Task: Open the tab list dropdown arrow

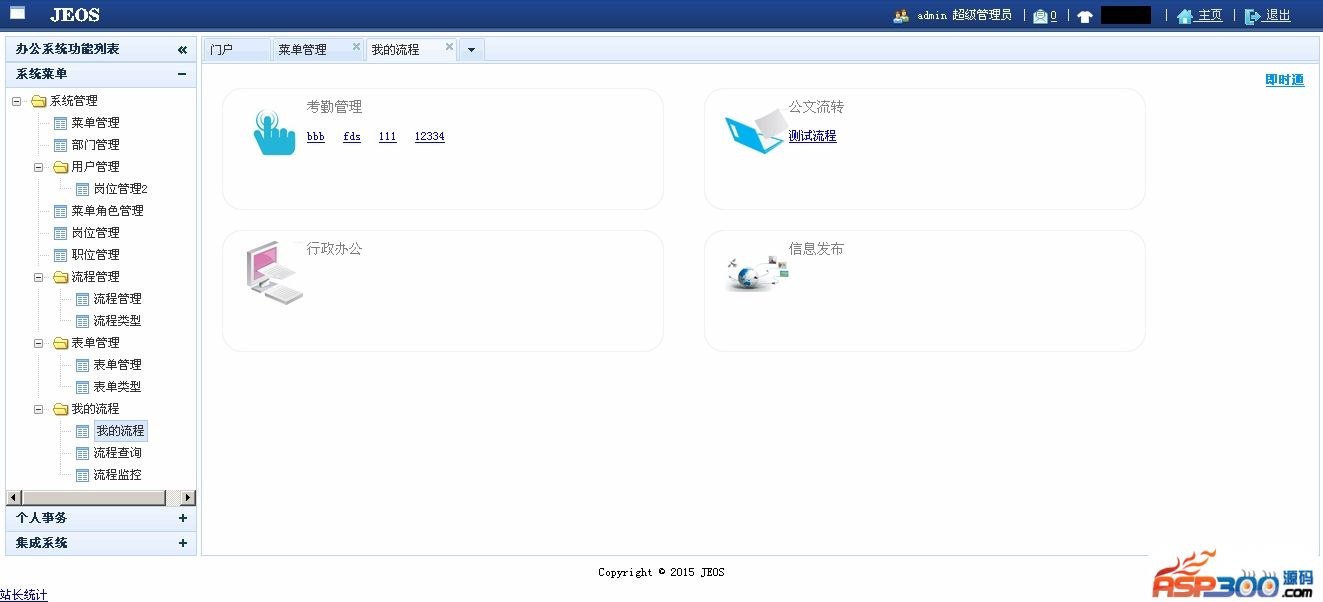Action: [x=472, y=50]
